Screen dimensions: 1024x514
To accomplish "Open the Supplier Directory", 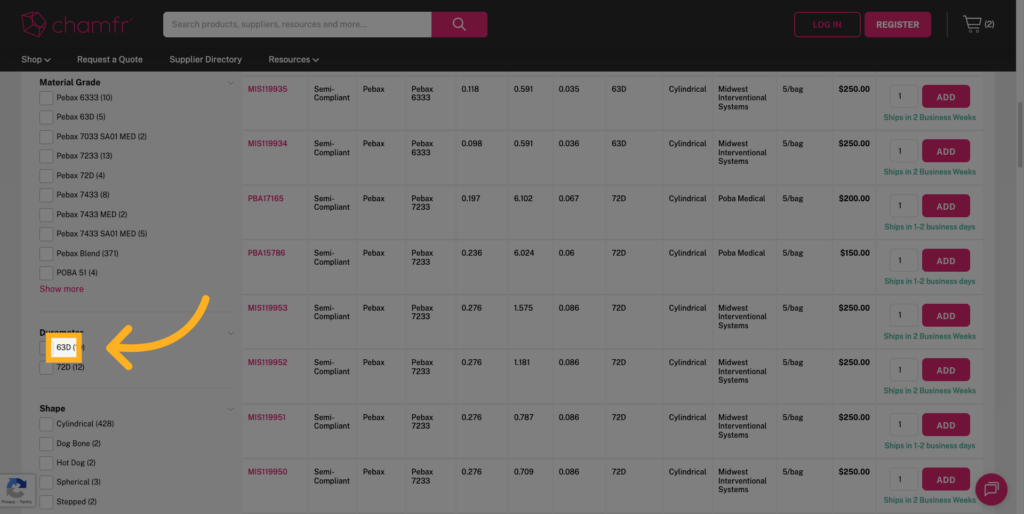I will click(205, 59).
